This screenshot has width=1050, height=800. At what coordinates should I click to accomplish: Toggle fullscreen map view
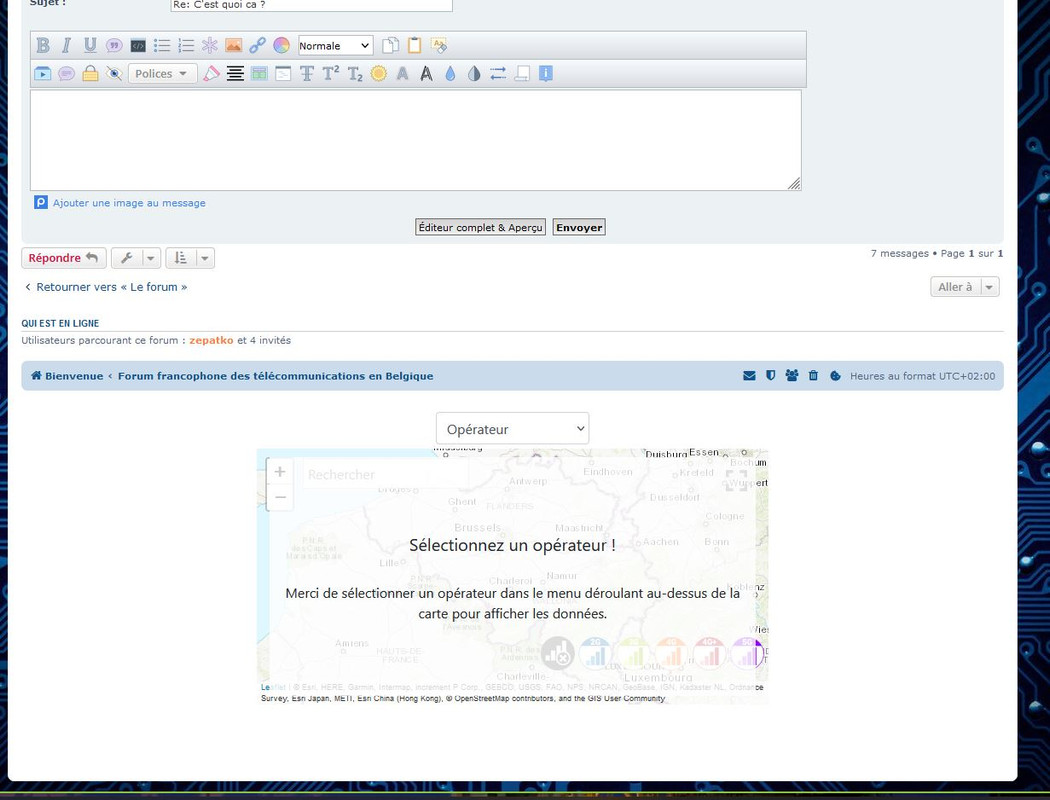click(x=737, y=480)
